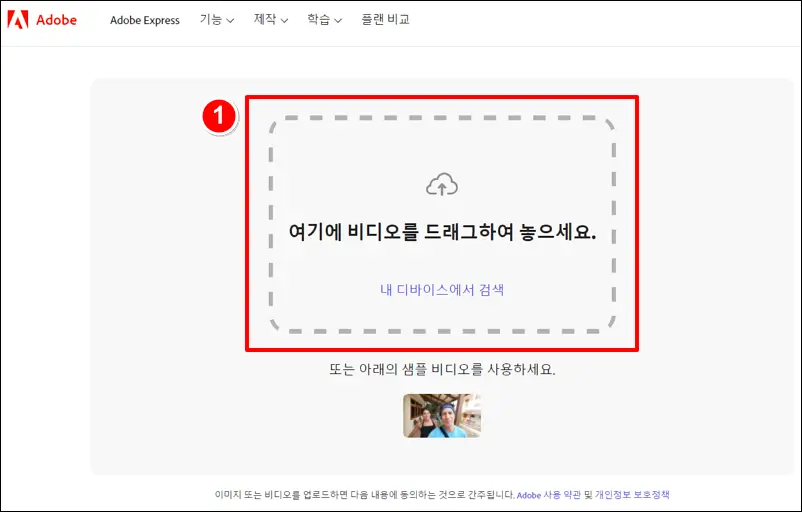802x512 pixels.
Task: Select the 내 디바이스에서 검색 link
Action: point(441,290)
